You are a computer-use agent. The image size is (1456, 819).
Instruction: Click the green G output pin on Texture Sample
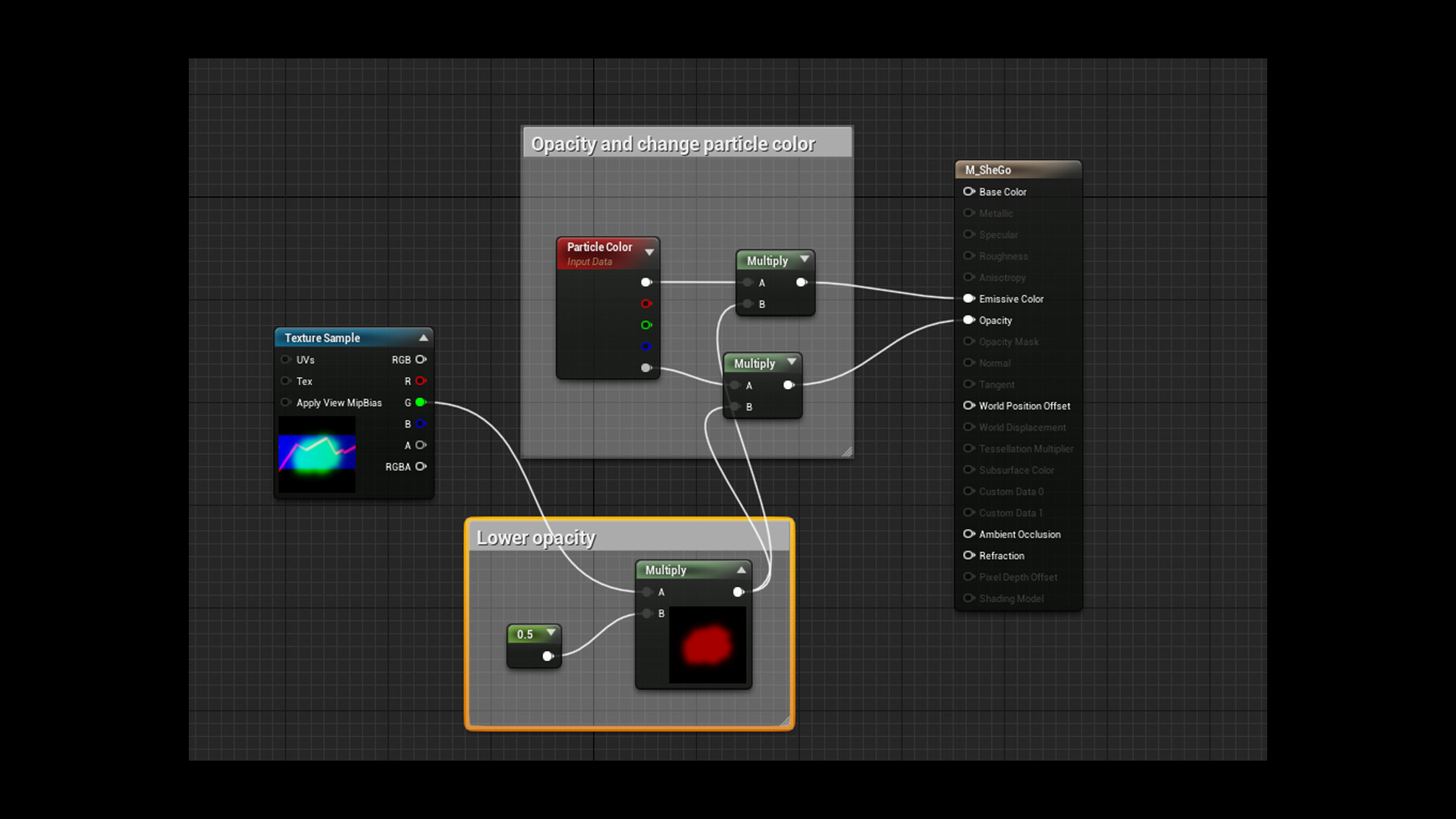[x=420, y=403]
